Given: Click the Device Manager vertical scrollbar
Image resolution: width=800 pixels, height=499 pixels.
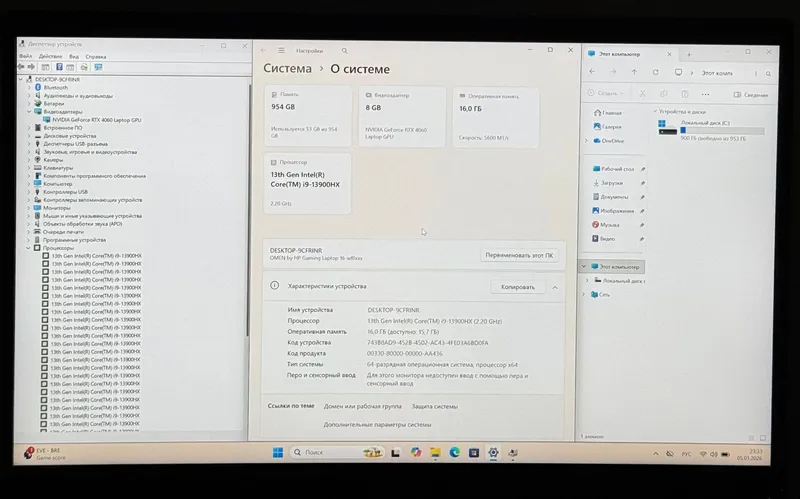Looking at the screenshot, I should 248,209.
